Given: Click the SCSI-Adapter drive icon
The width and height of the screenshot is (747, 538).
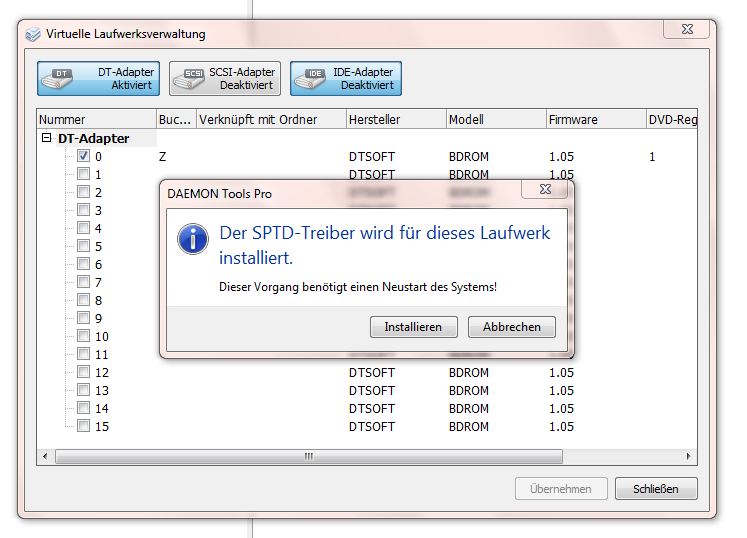Looking at the screenshot, I should click(x=189, y=79).
